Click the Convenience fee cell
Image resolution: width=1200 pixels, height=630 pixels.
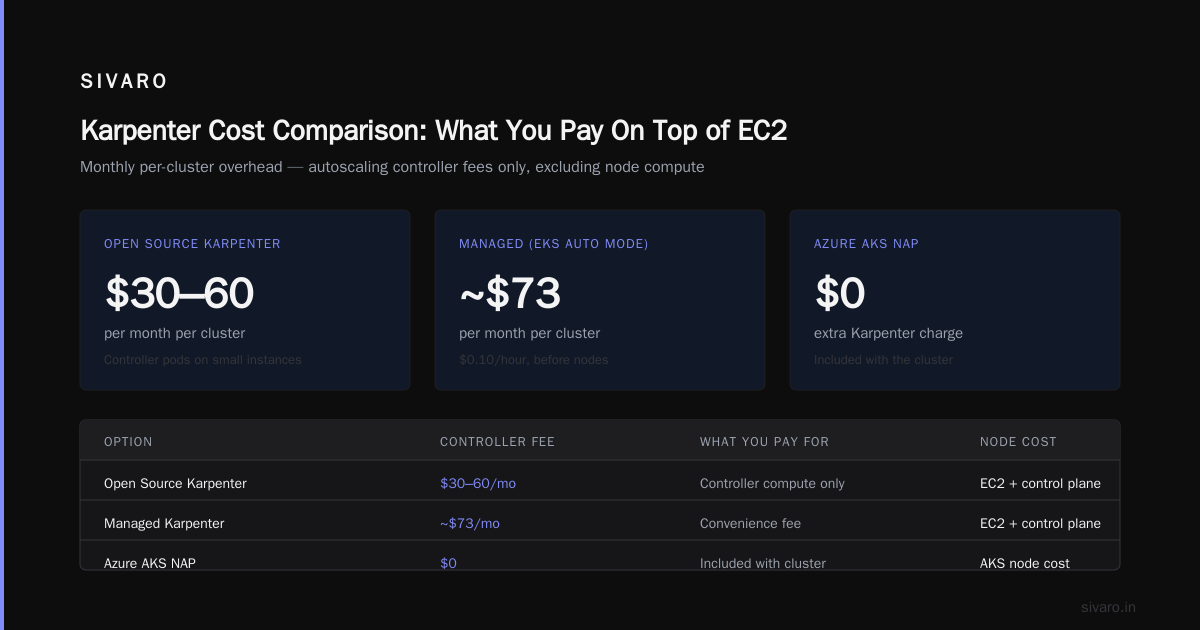click(x=750, y=523)
